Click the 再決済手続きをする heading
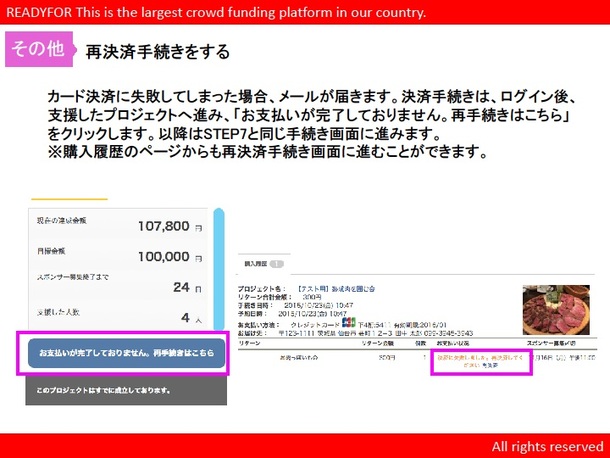Screen dimensions: 610x458 pos(157,51)
